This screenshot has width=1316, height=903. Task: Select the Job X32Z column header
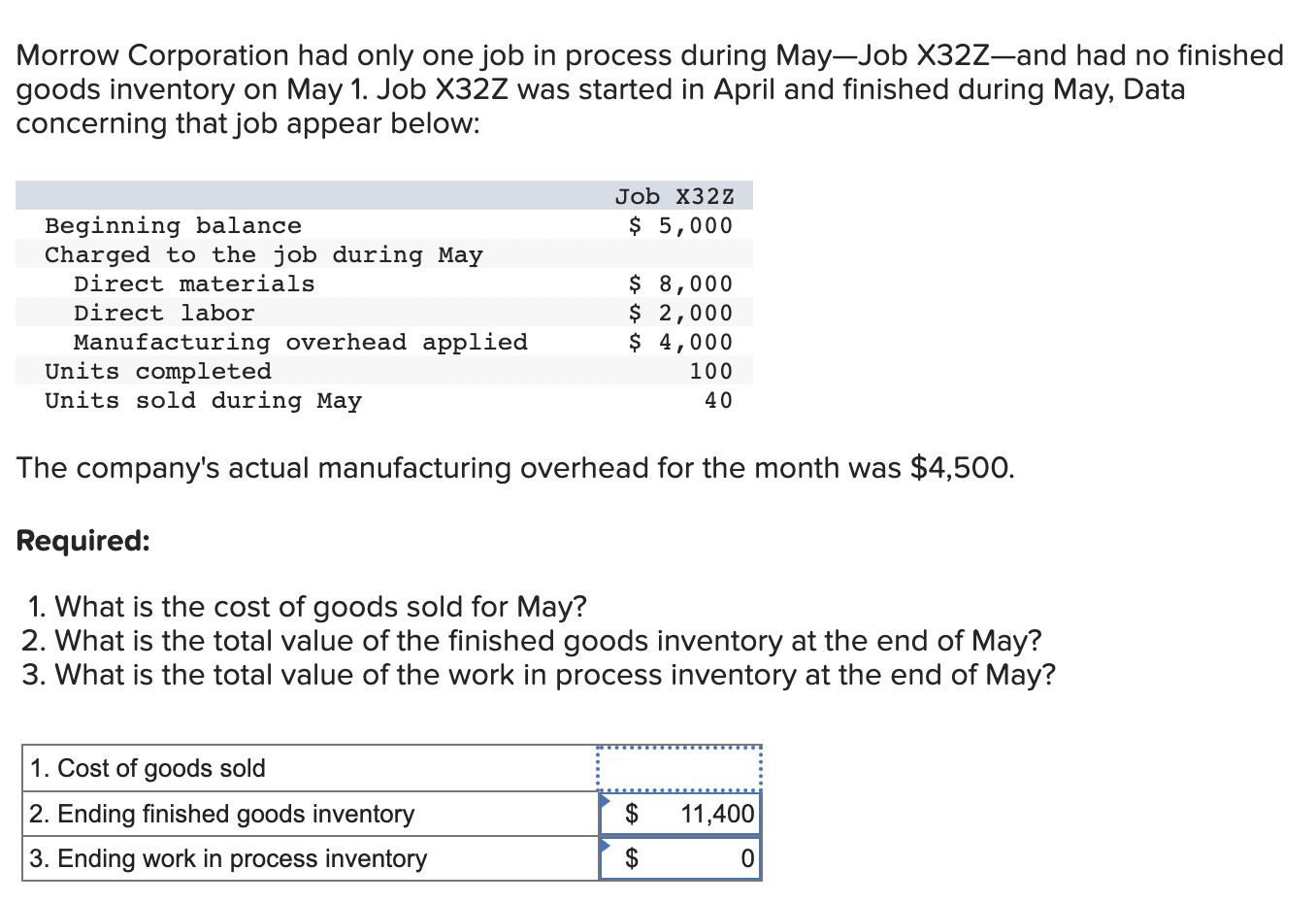pyautogui.click(x=674, y=196)
